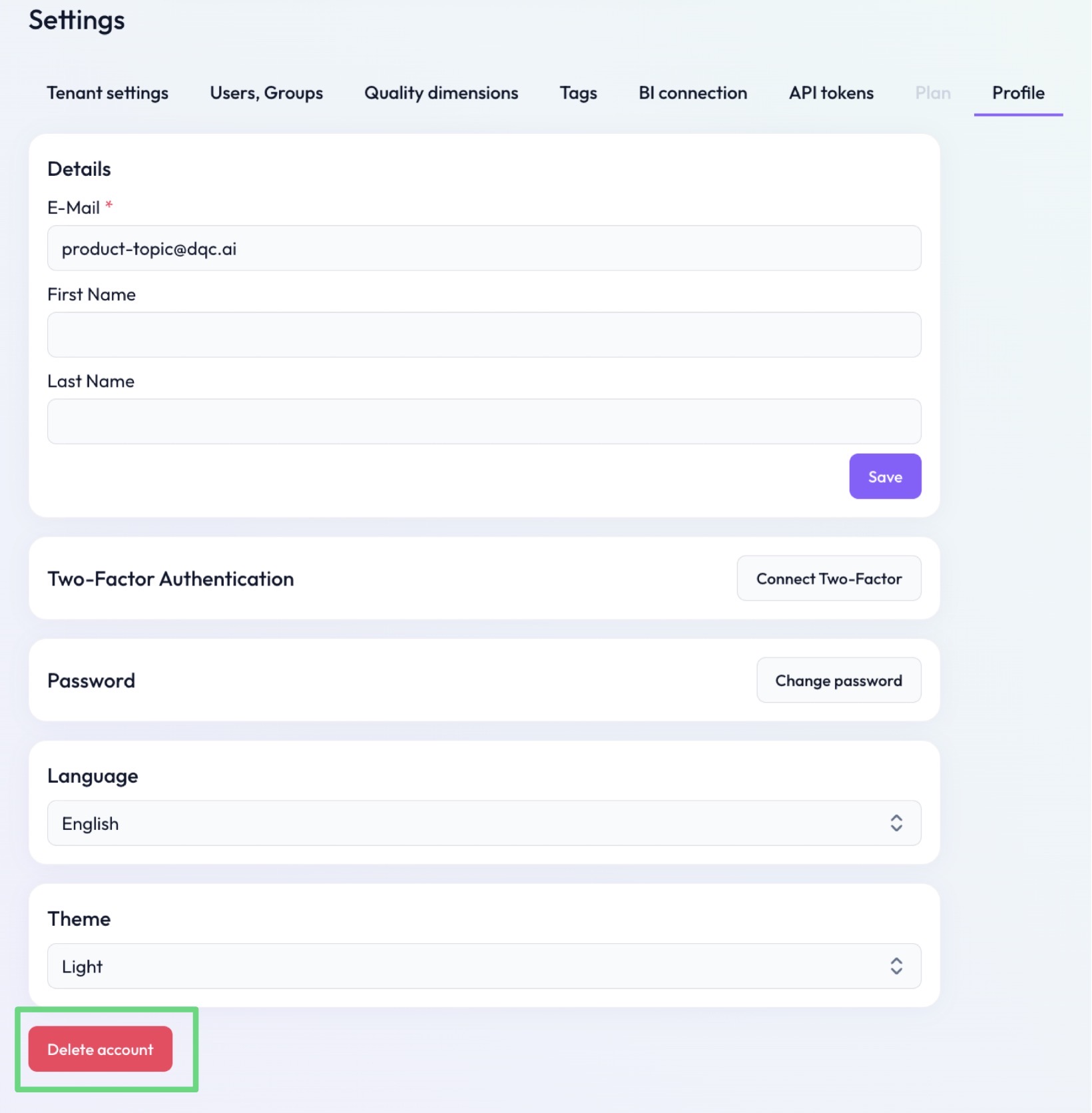Open the Users, Groups tab
This screenshot has width=1092, height=1113.
(x=266, y=93)
